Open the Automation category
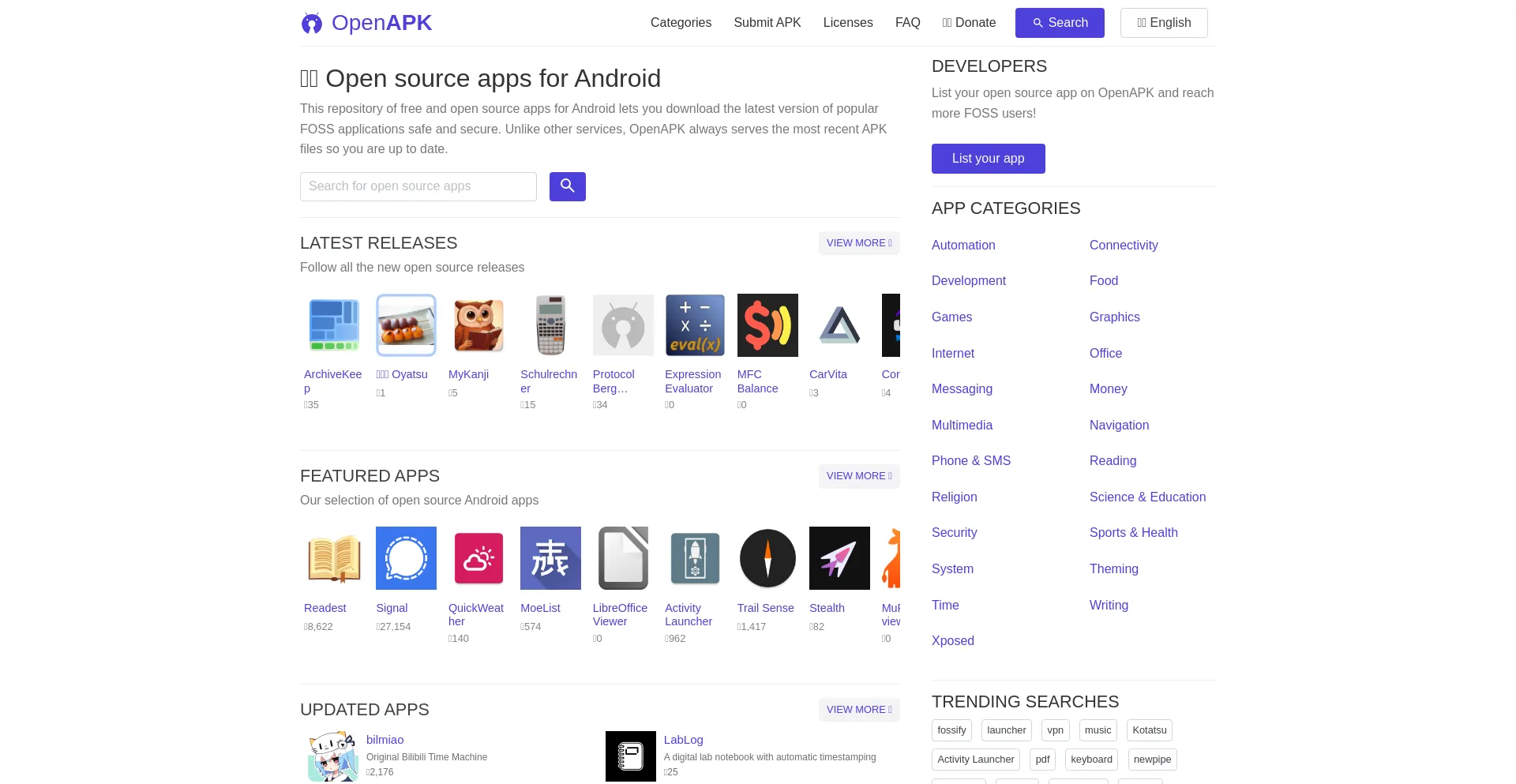 (x=963, y=245)
